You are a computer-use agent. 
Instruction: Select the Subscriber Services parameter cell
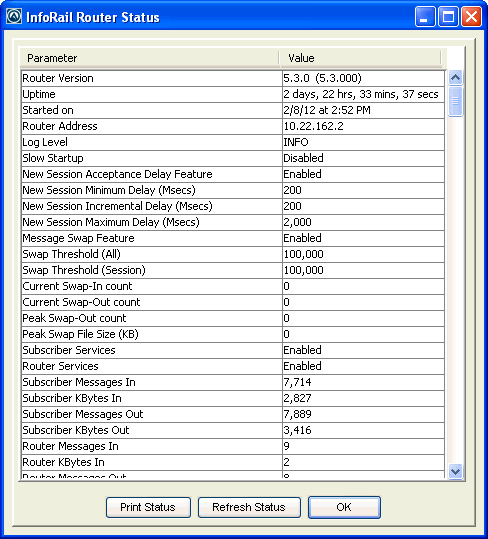coord(152,350)
